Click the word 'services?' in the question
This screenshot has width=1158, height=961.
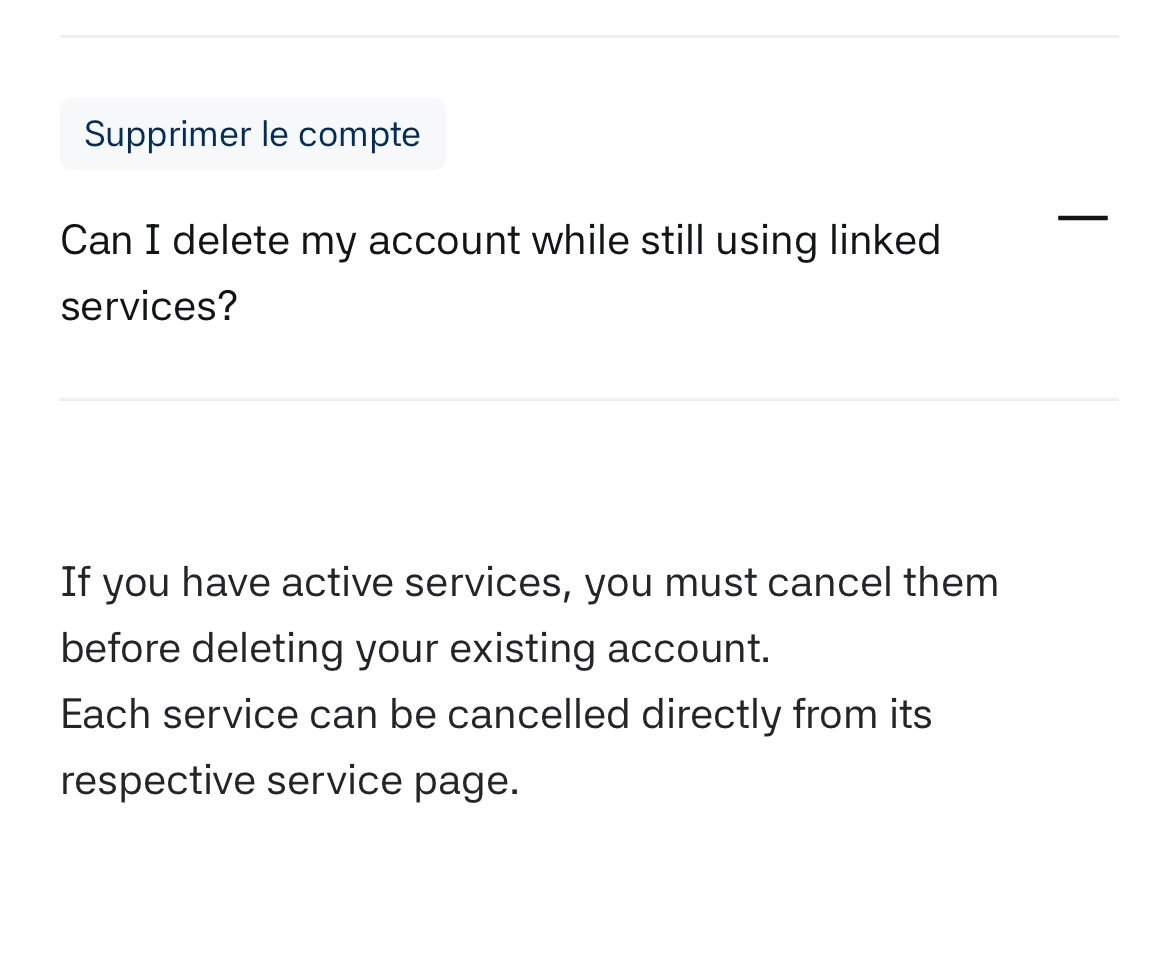point(149,307)
